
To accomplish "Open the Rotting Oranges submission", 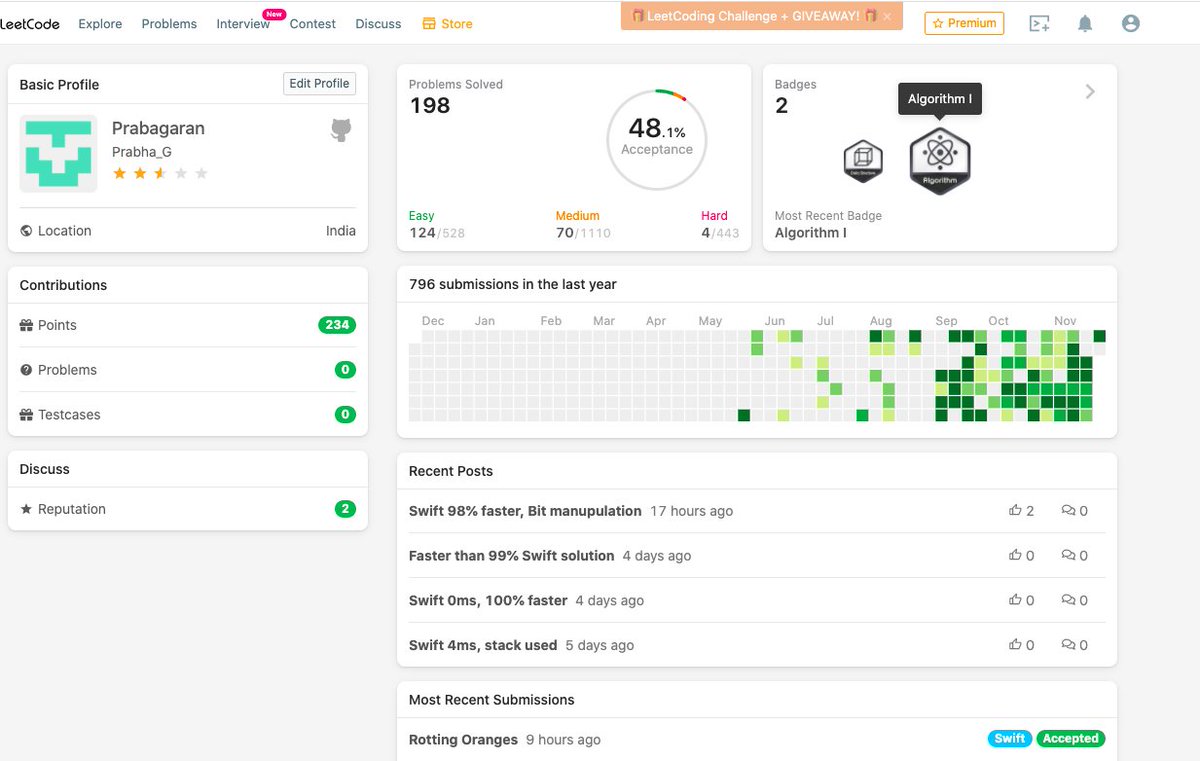I will coord(463,740).
